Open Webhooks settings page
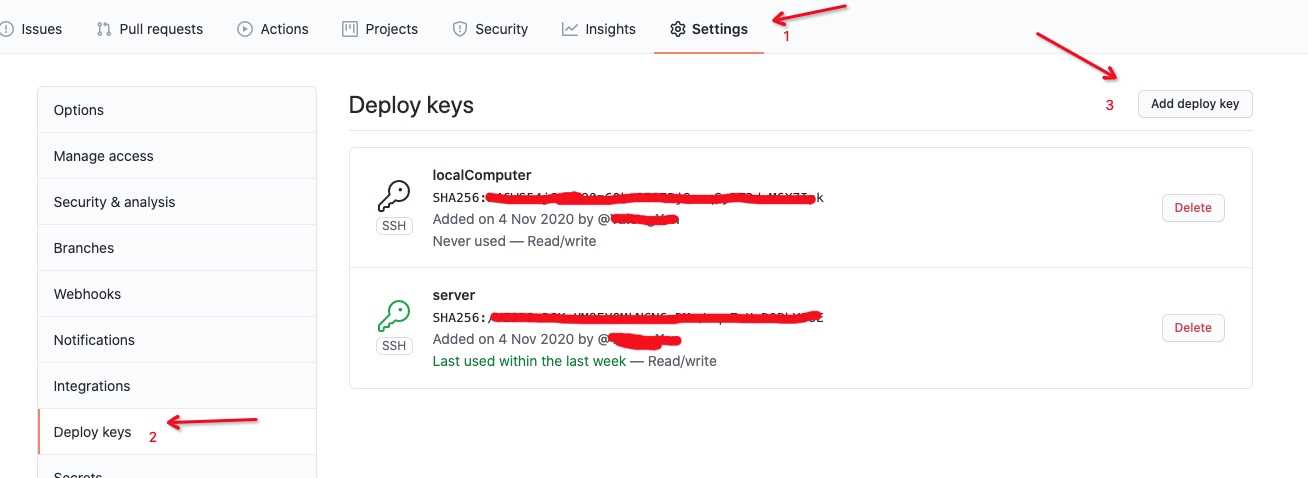This screenshot has width=1308, height=478. 177,294
